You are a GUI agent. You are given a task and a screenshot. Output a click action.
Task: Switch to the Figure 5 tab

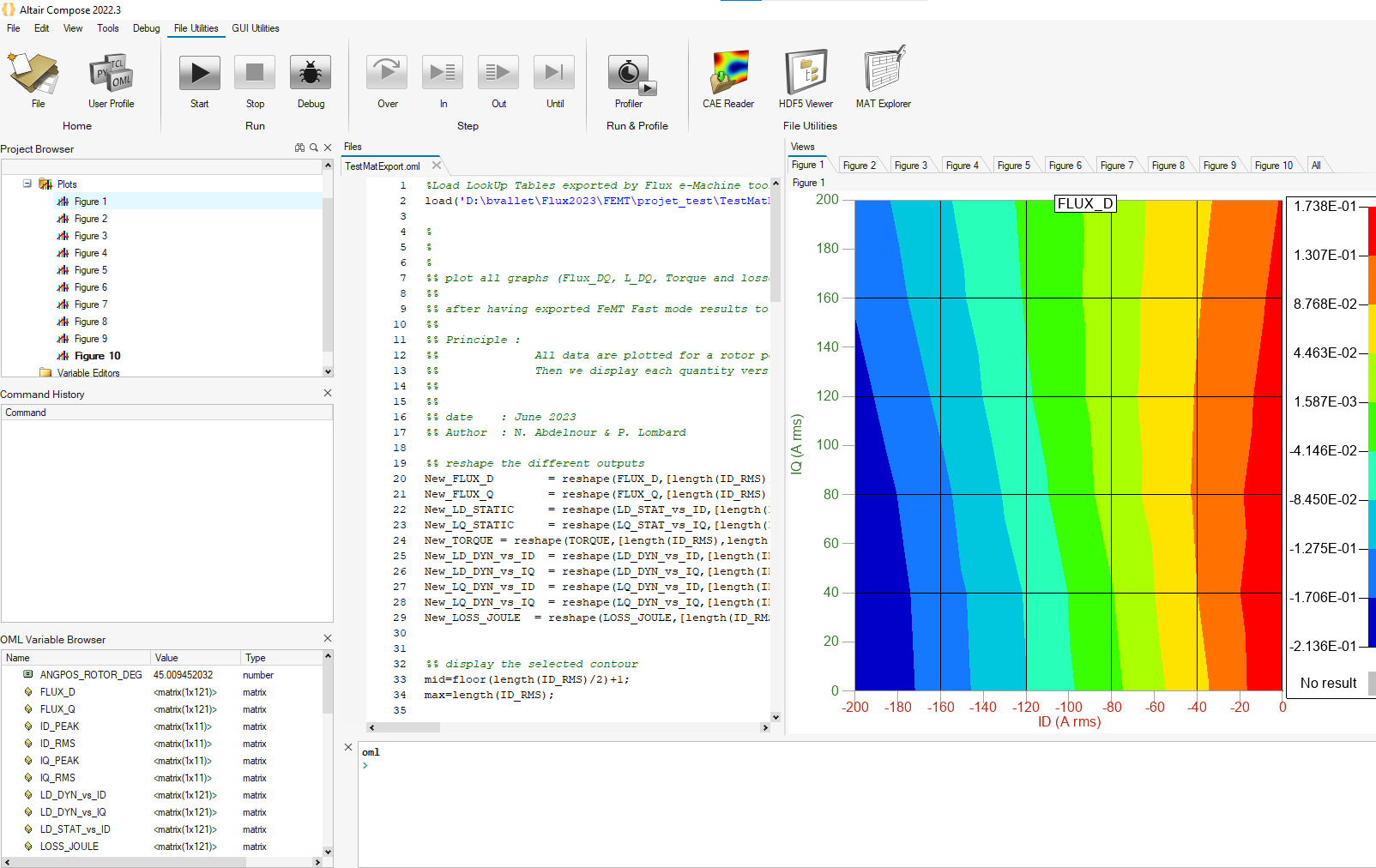1013,166
